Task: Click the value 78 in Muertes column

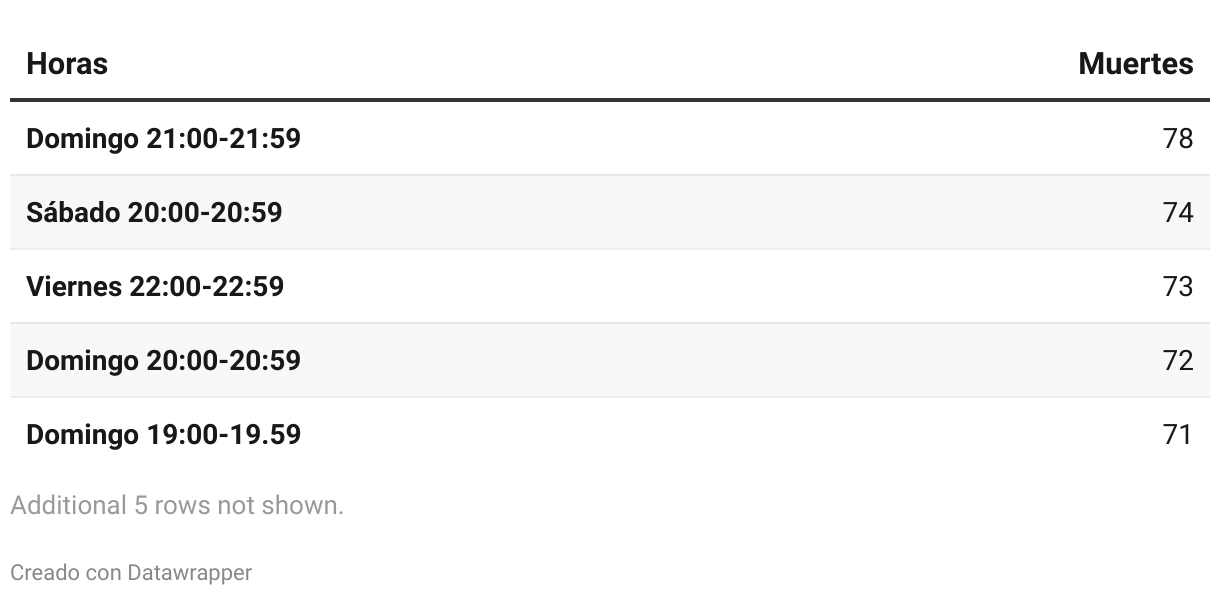Action: [x=1178, y=138]
